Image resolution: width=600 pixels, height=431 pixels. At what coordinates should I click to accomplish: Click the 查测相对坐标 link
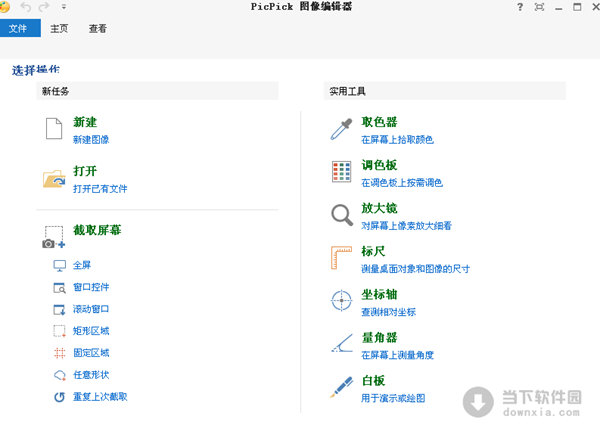coord(389,312)
